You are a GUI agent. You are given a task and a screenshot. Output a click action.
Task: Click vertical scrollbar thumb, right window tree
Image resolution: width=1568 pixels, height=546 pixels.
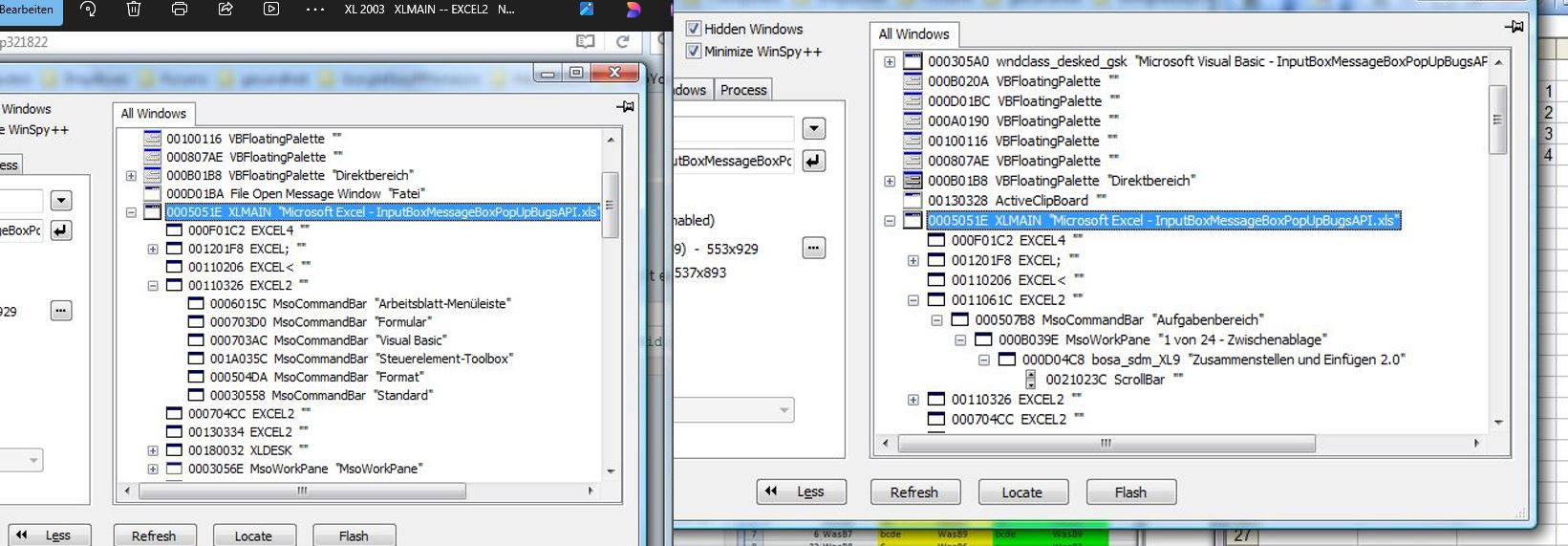pyautogui.click(x=1497, y=120)
